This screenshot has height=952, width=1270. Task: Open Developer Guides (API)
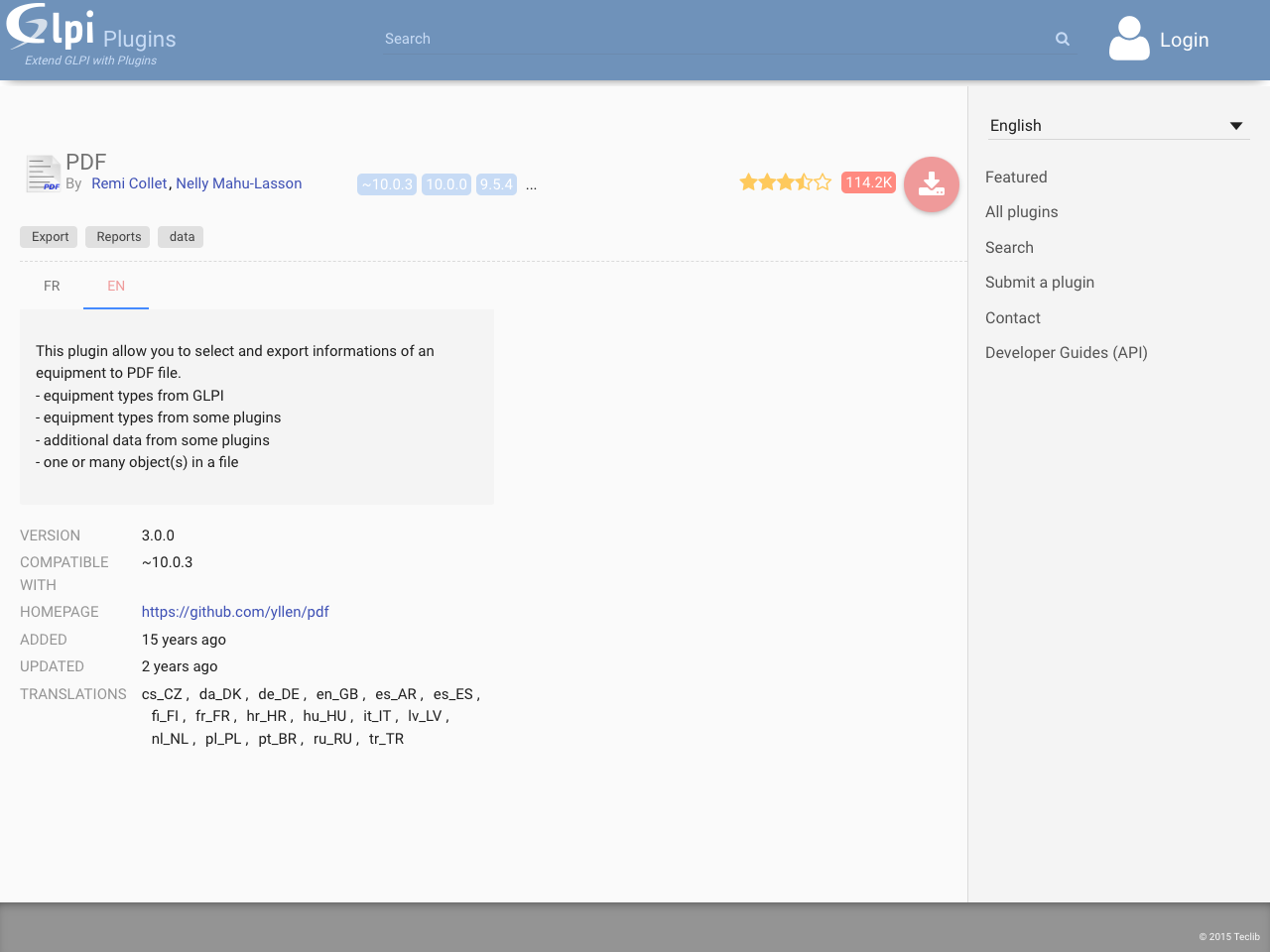1067,353
